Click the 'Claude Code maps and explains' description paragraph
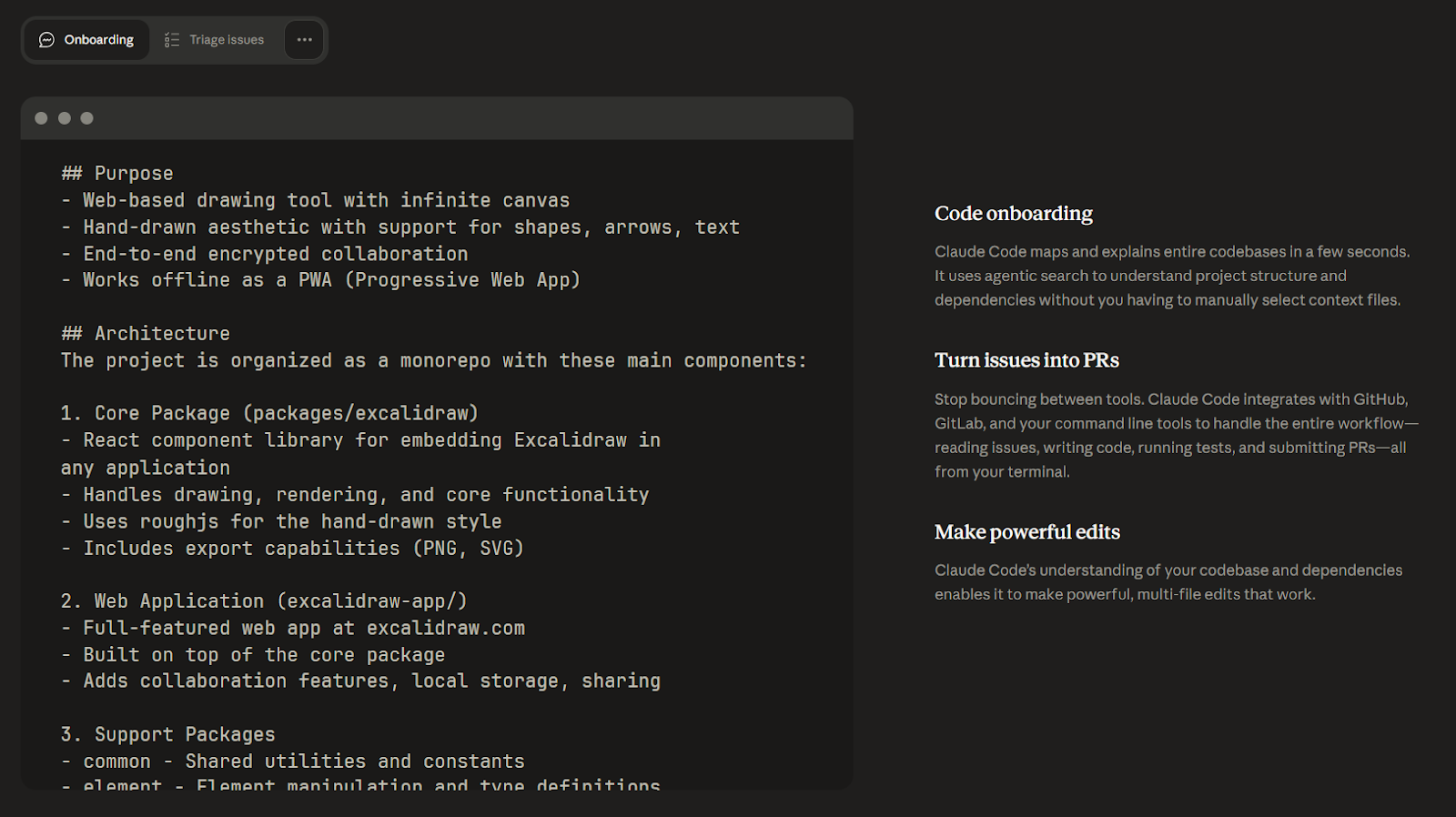 coord(1172,276)
